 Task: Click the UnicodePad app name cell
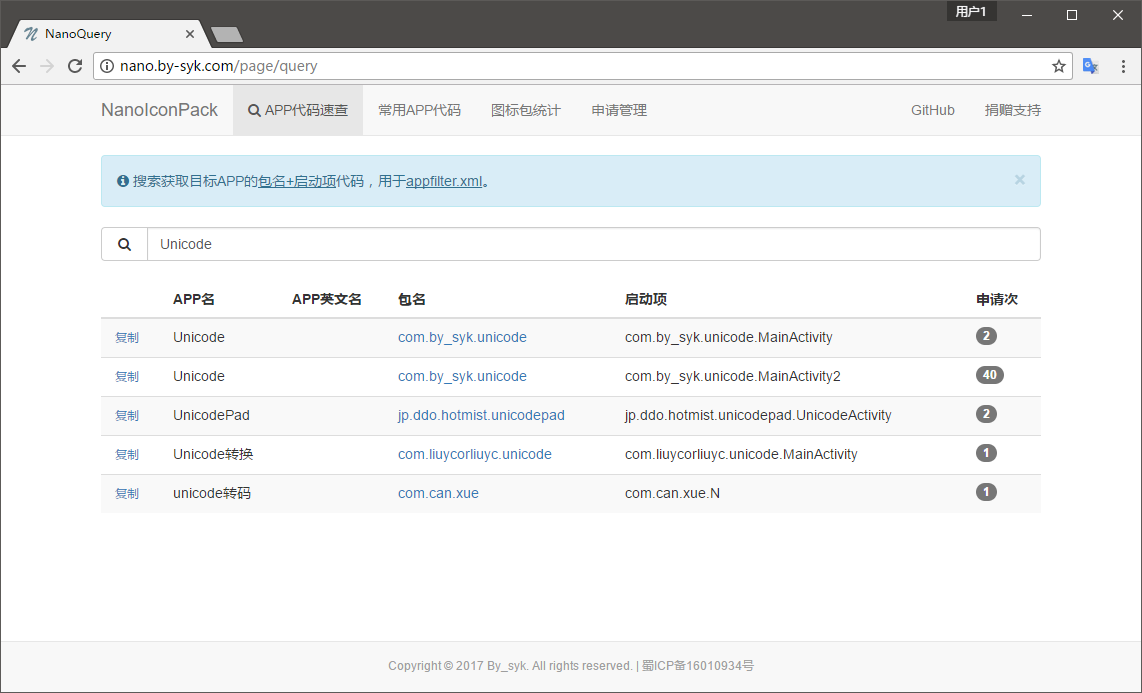coord(211,416)
